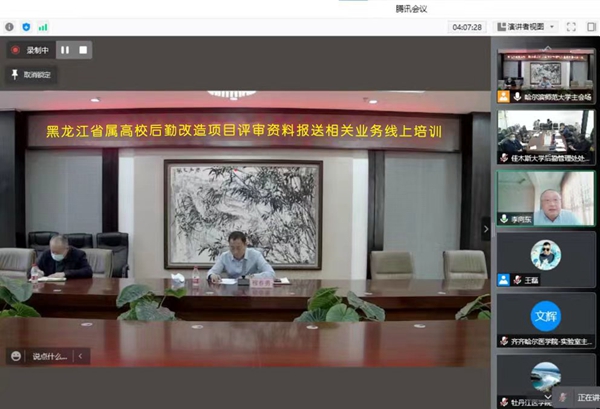Stop the meeting recording
600x409 pixels.
(x=84, y=49)
